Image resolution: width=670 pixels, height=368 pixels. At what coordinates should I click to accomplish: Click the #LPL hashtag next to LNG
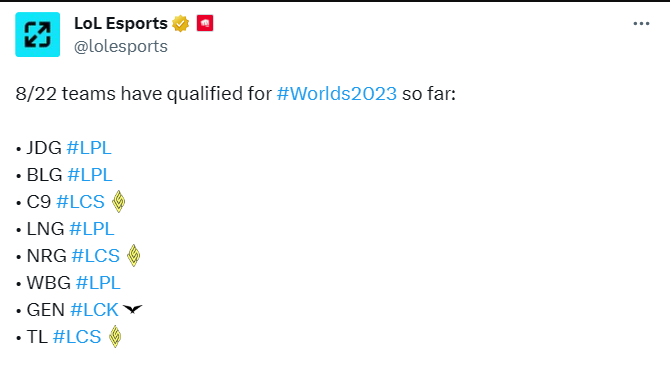pyautogui.click(x=92, y=229)
